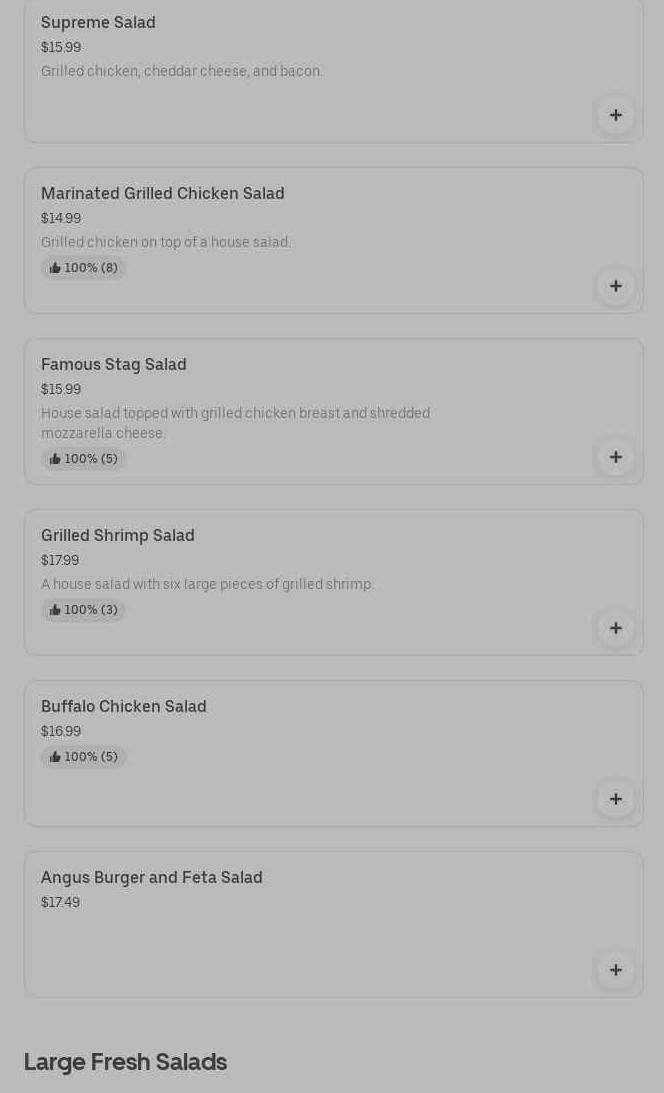
Task: Open Supreme Salad item title
Action: coord(98,22)
